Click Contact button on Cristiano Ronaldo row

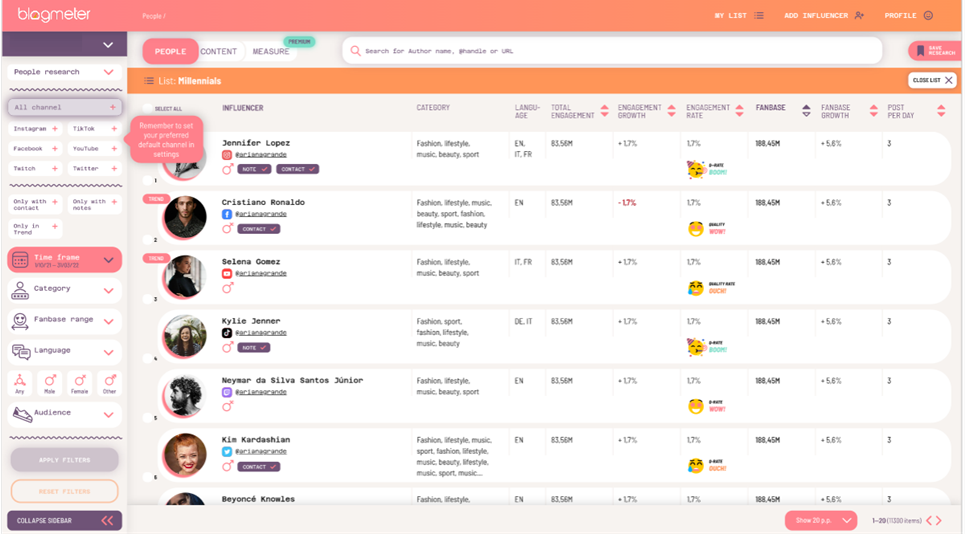click(x=258, y=229)
